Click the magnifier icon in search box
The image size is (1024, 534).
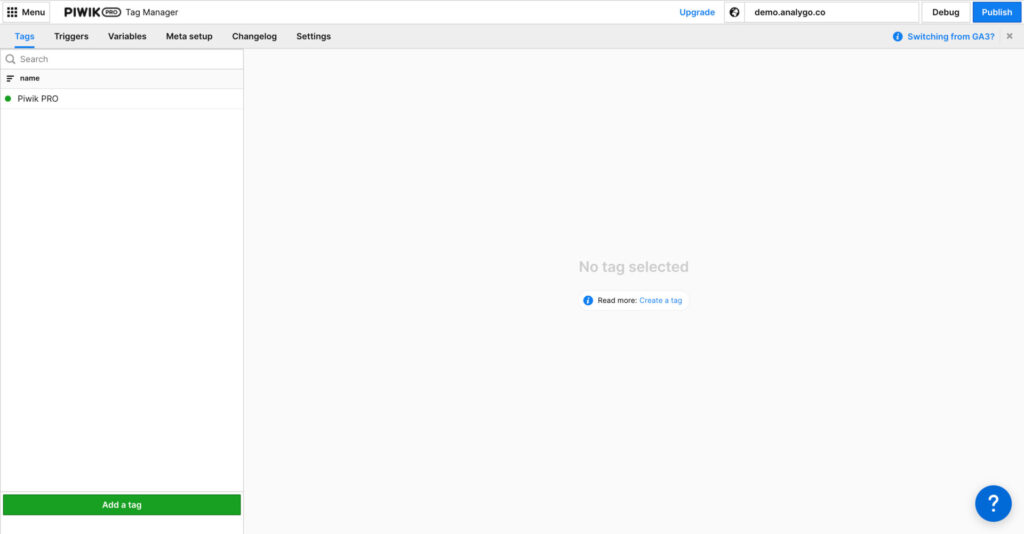(x=10, y=59)
